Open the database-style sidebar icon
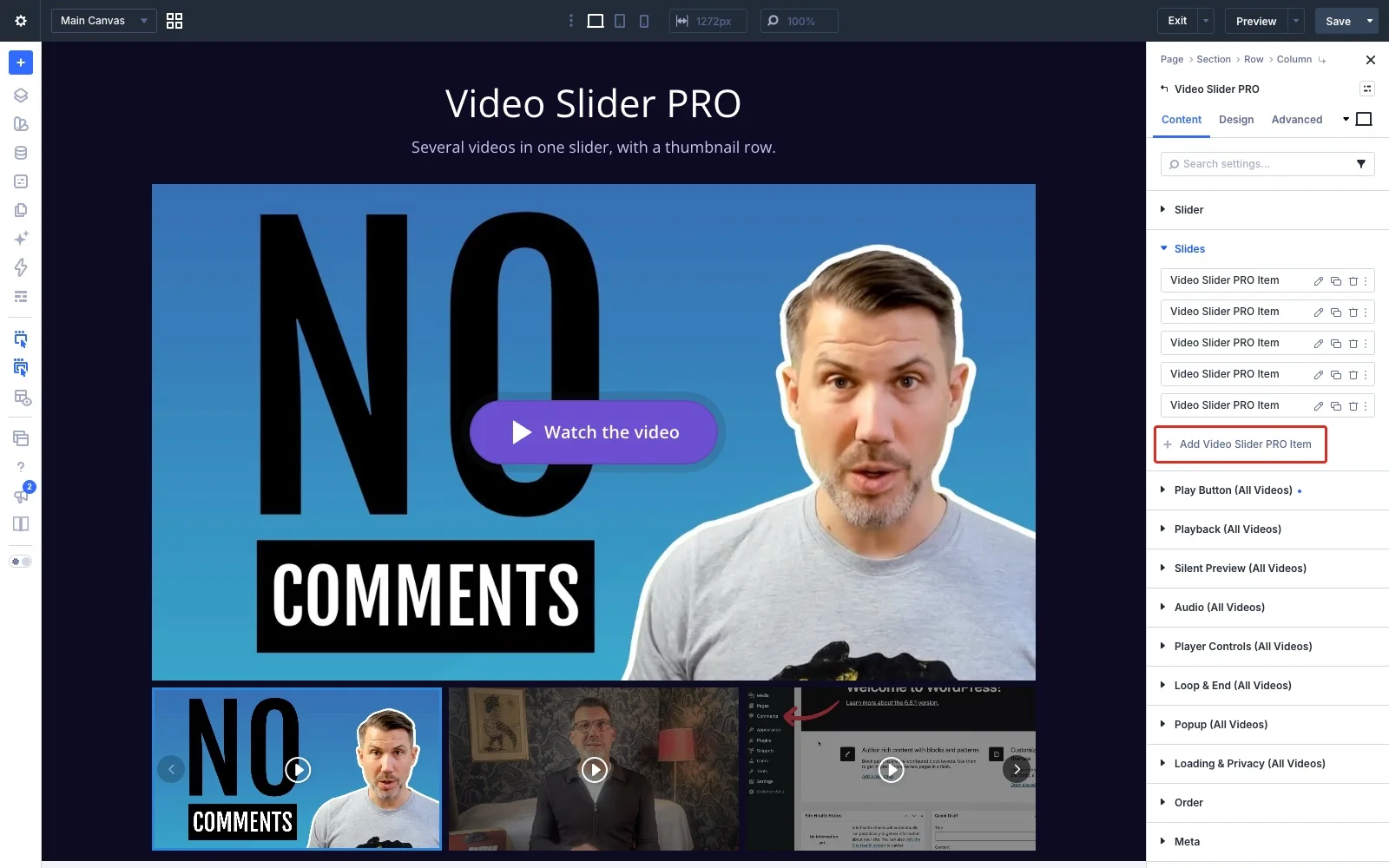 point(21,153)
